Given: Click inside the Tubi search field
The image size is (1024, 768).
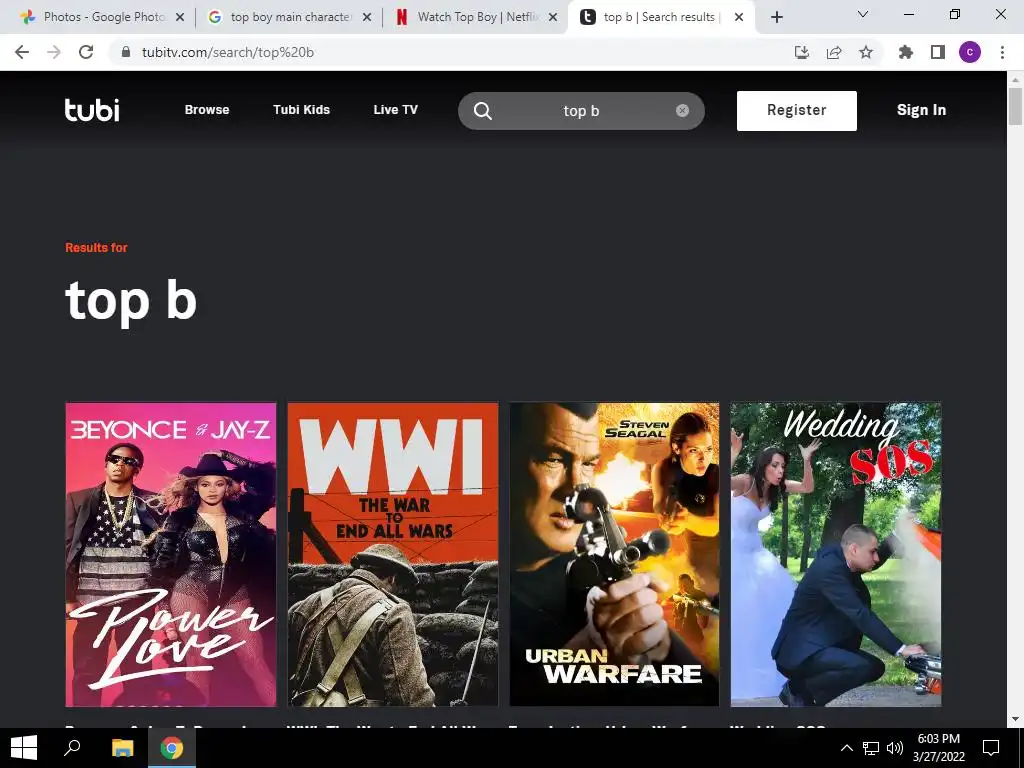Looking at the screenshot, I should pos(581,111).
